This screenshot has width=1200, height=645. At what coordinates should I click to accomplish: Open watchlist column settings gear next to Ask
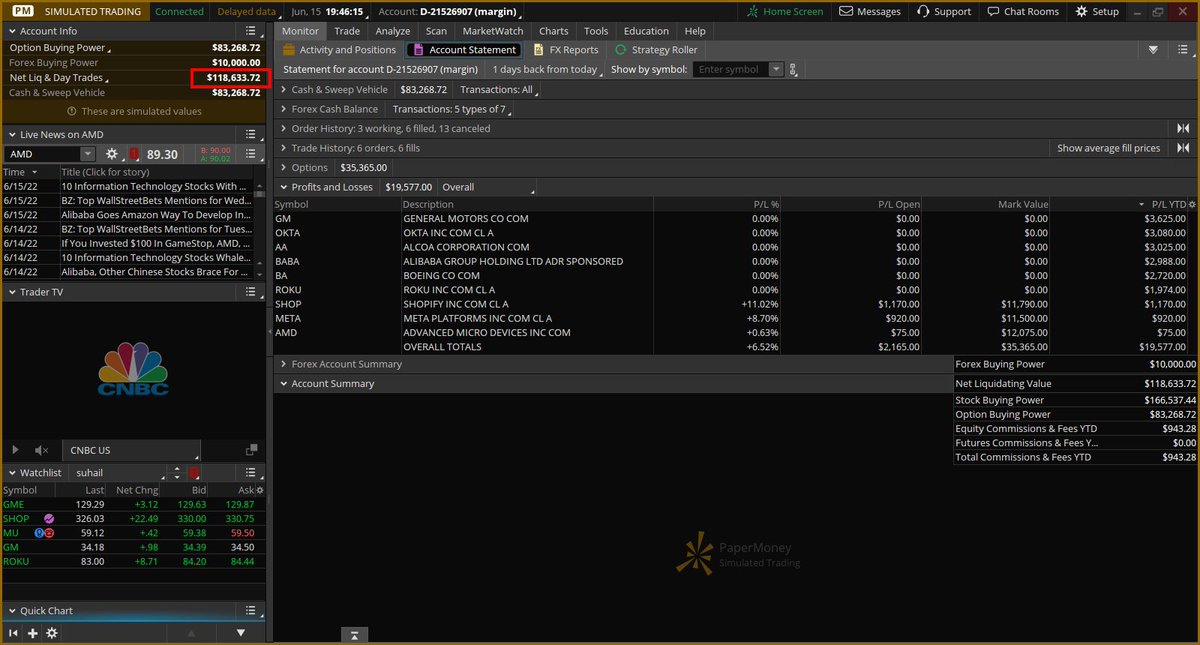260,490
